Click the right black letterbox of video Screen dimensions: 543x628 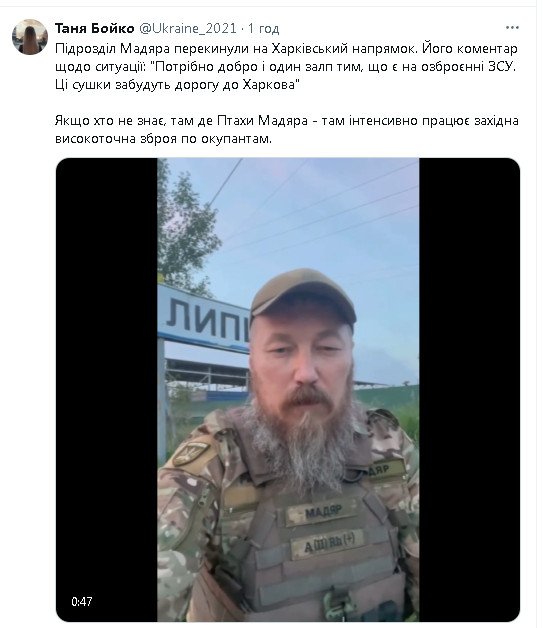469,389
